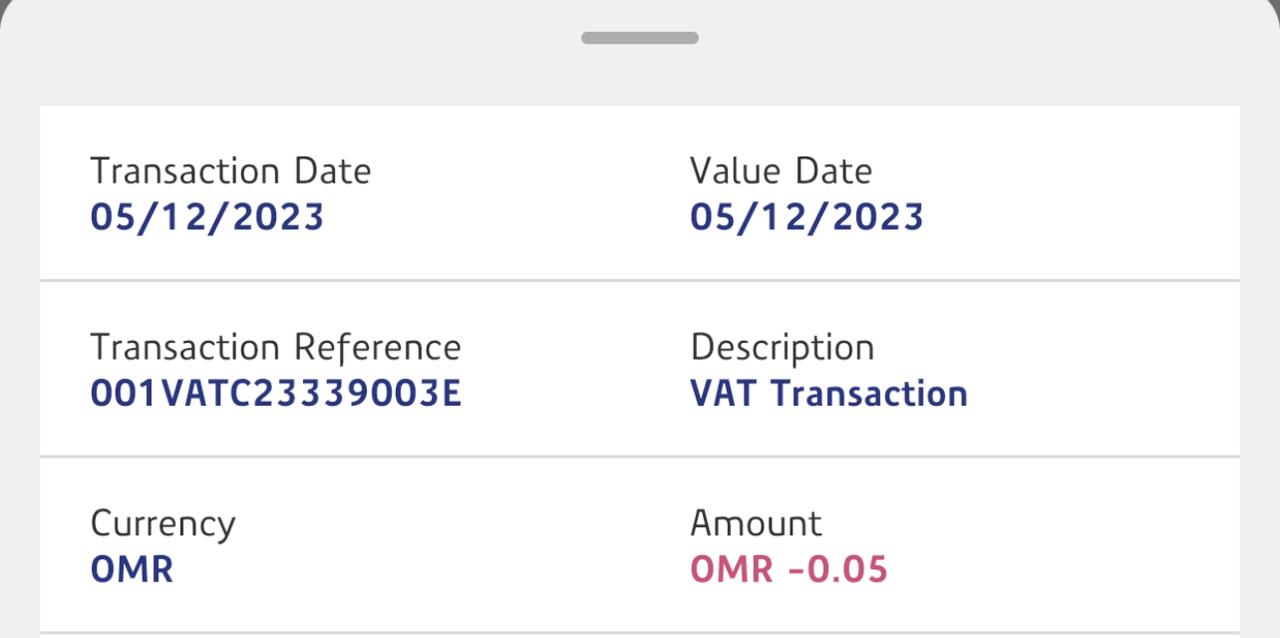Select the OMR value under Currency
Viewport: 1280px width, 638px height.
[x=131, y=569]
